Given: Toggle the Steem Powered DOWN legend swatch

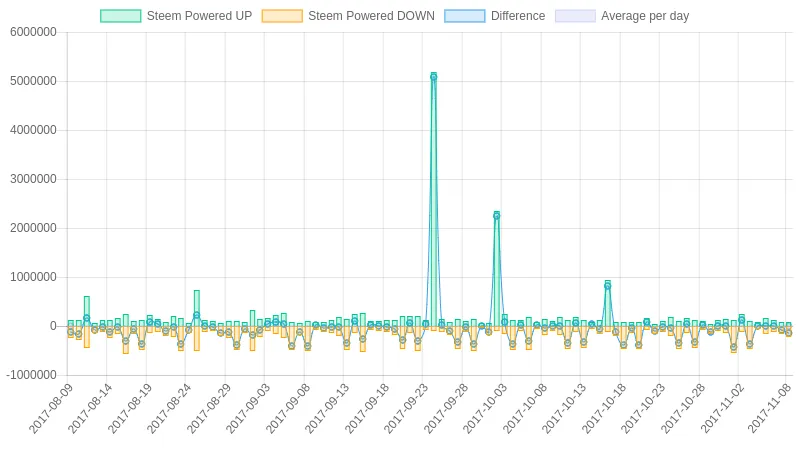Looking at the screenshot, I should tap(282, 16).
